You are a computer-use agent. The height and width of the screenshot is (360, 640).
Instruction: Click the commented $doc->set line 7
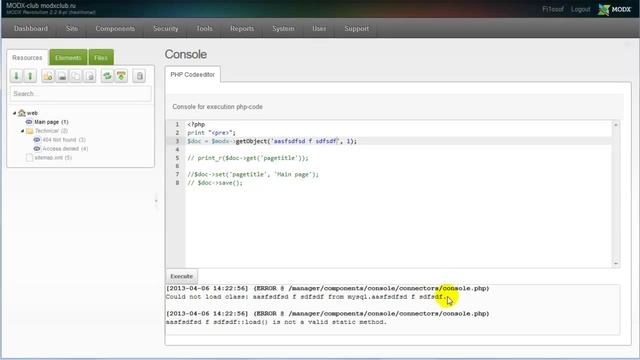[253, 175]
